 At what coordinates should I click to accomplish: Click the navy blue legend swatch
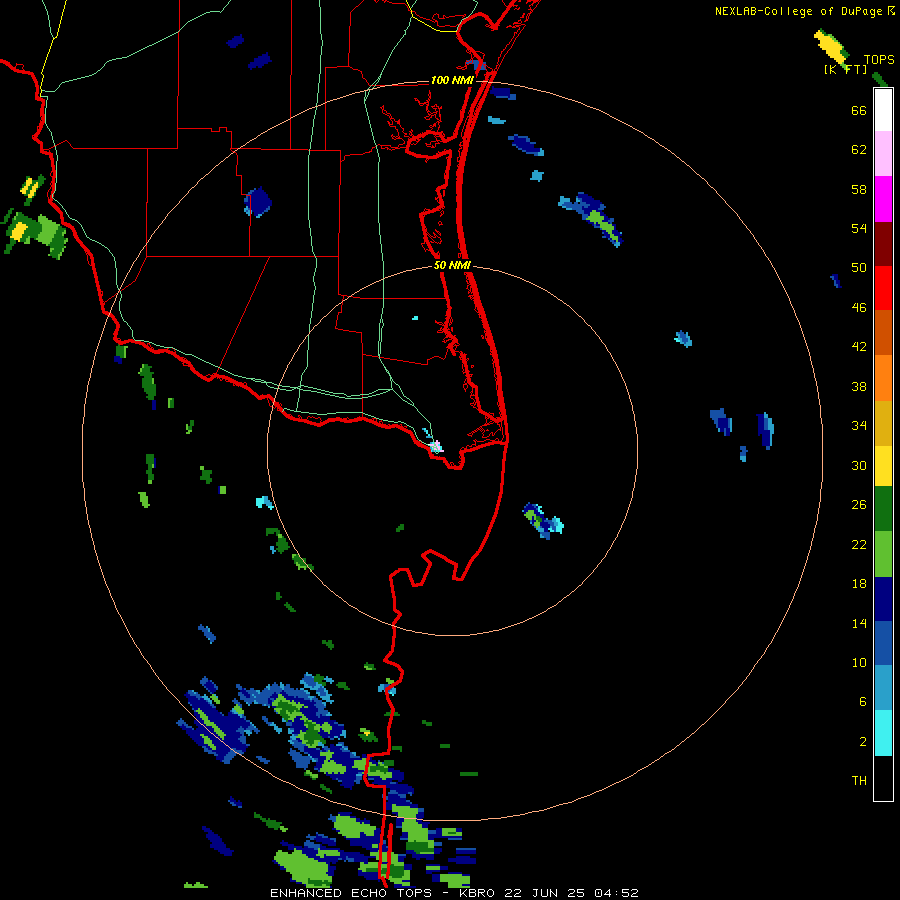(883, 599)
